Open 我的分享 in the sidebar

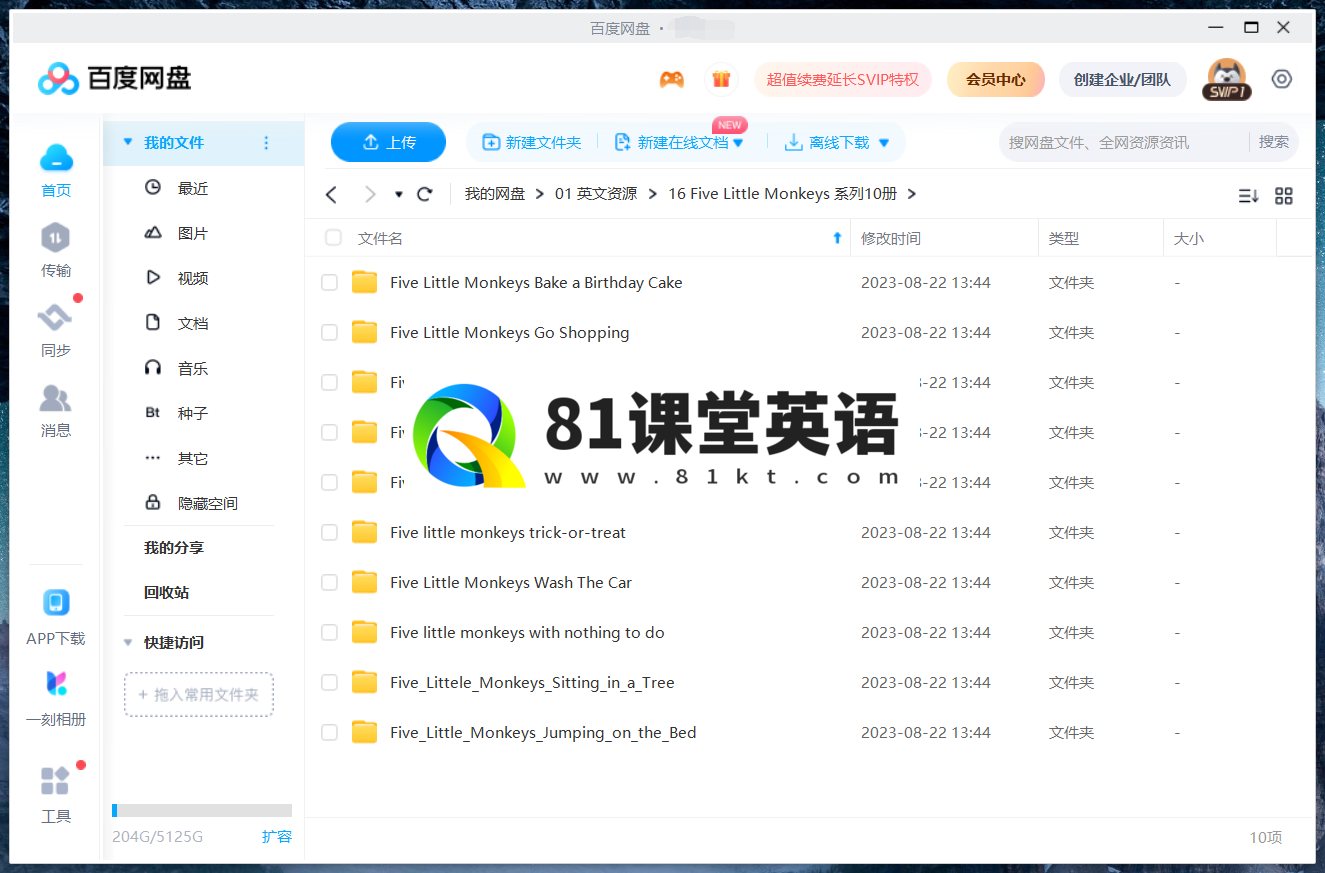tap(174, 548)
